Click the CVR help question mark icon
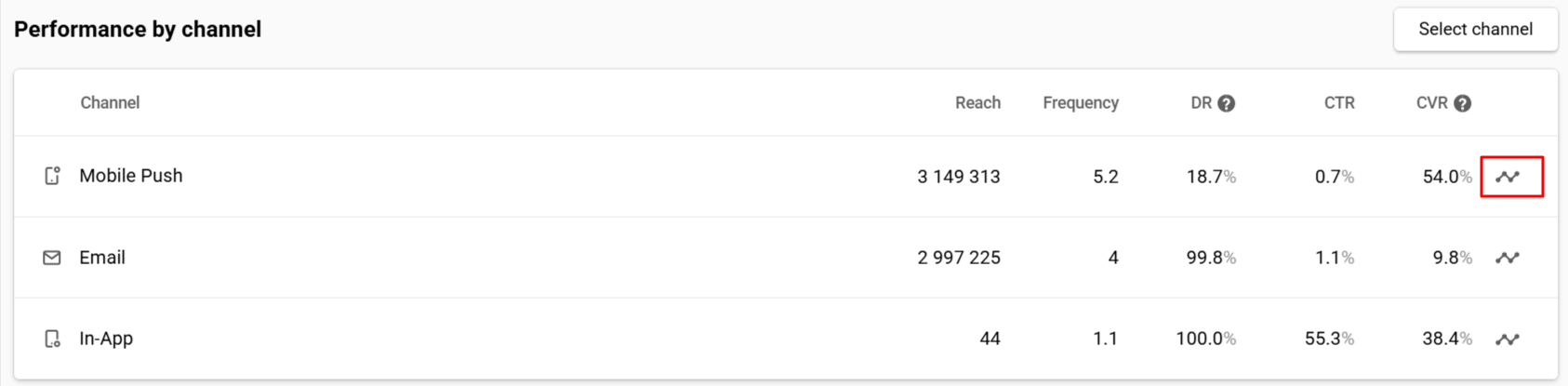Viewport: 1568px width, 386px height. (1463, 103)
